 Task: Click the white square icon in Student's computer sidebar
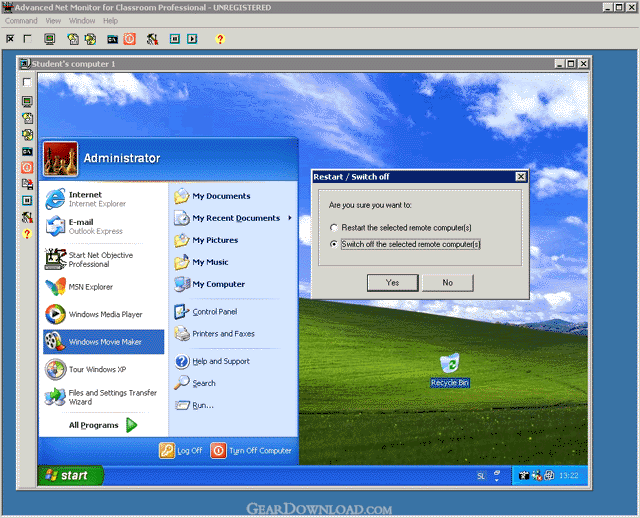pos(27,82)
